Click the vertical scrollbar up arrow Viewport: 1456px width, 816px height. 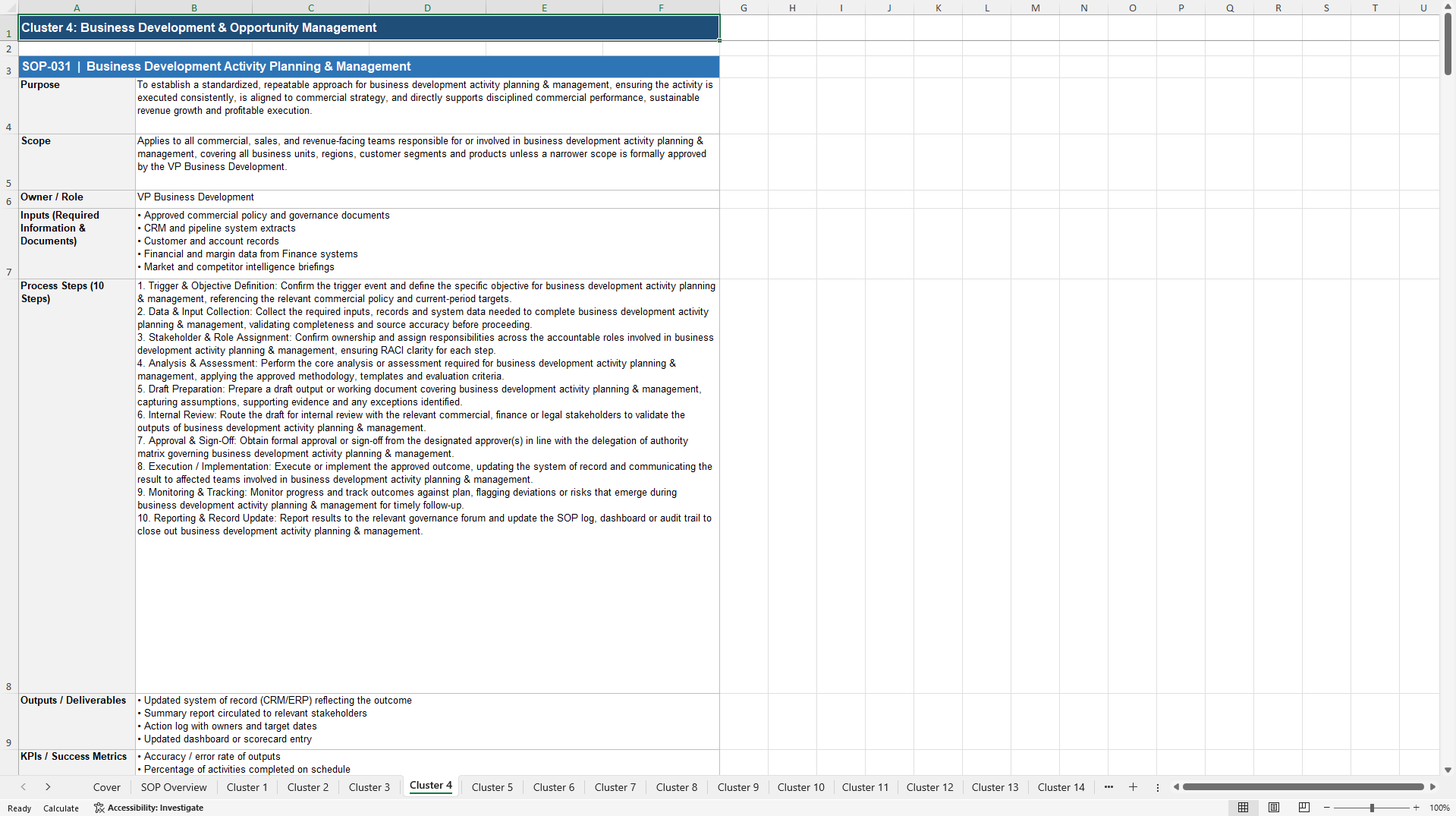point(1448,6)
